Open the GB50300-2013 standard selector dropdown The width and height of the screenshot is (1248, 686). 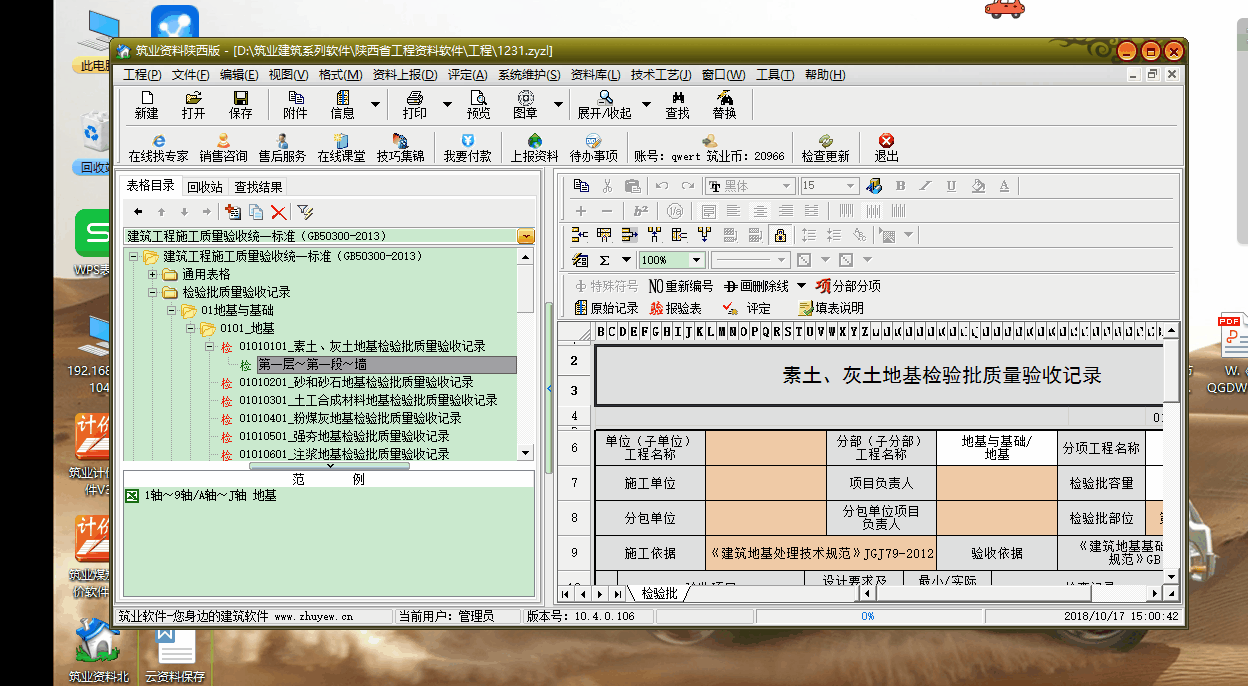click(526, 236)
